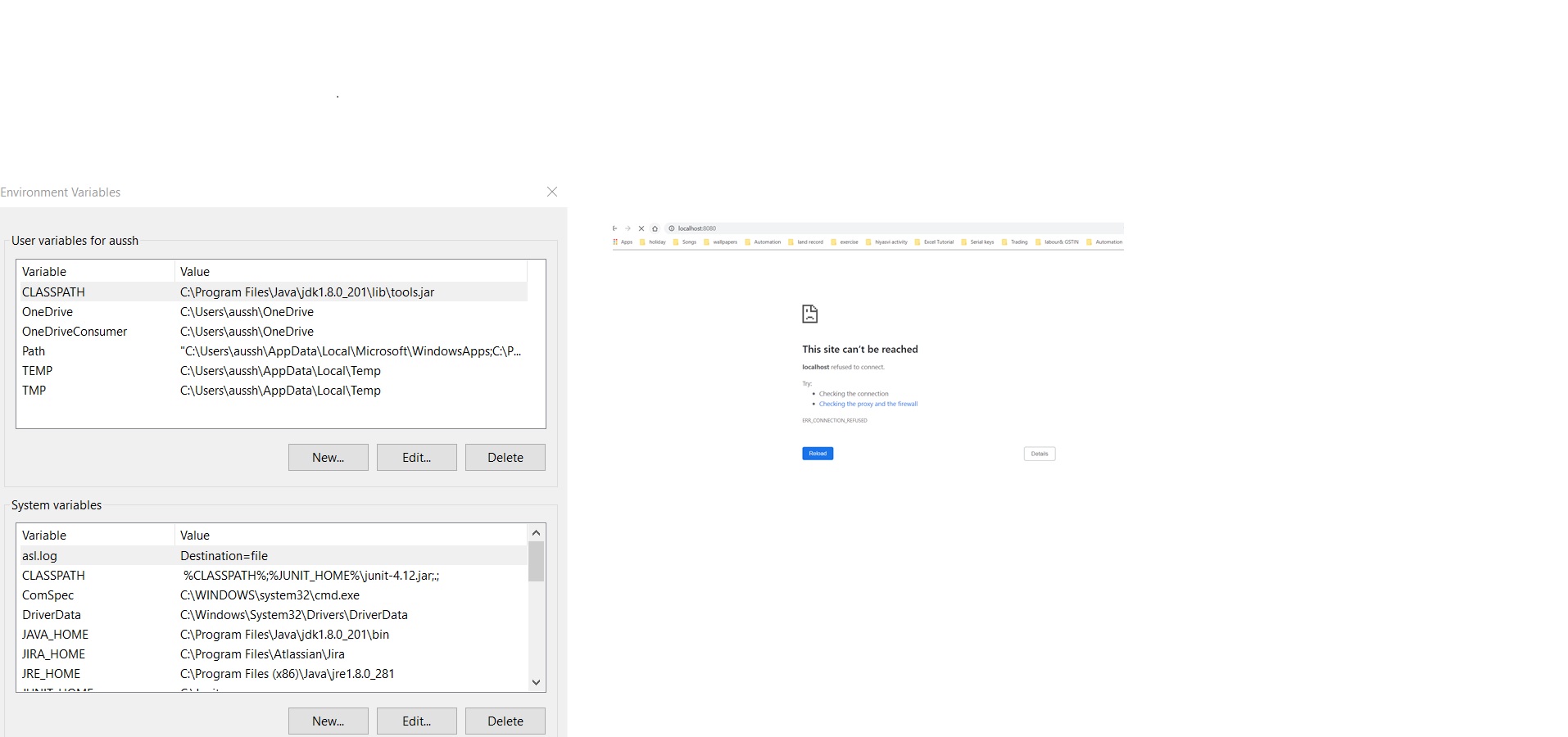This screenshot has width=1568, height=737.
Task: Click Delete under System variables
Action: (x=505, y=721)
